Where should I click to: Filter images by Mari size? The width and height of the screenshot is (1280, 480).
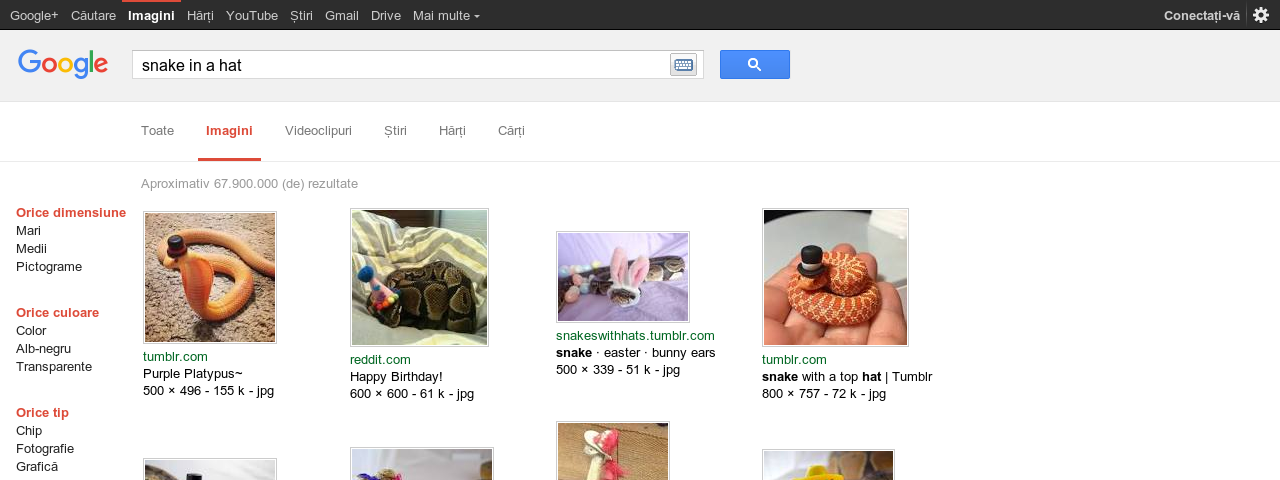point(28,231)
